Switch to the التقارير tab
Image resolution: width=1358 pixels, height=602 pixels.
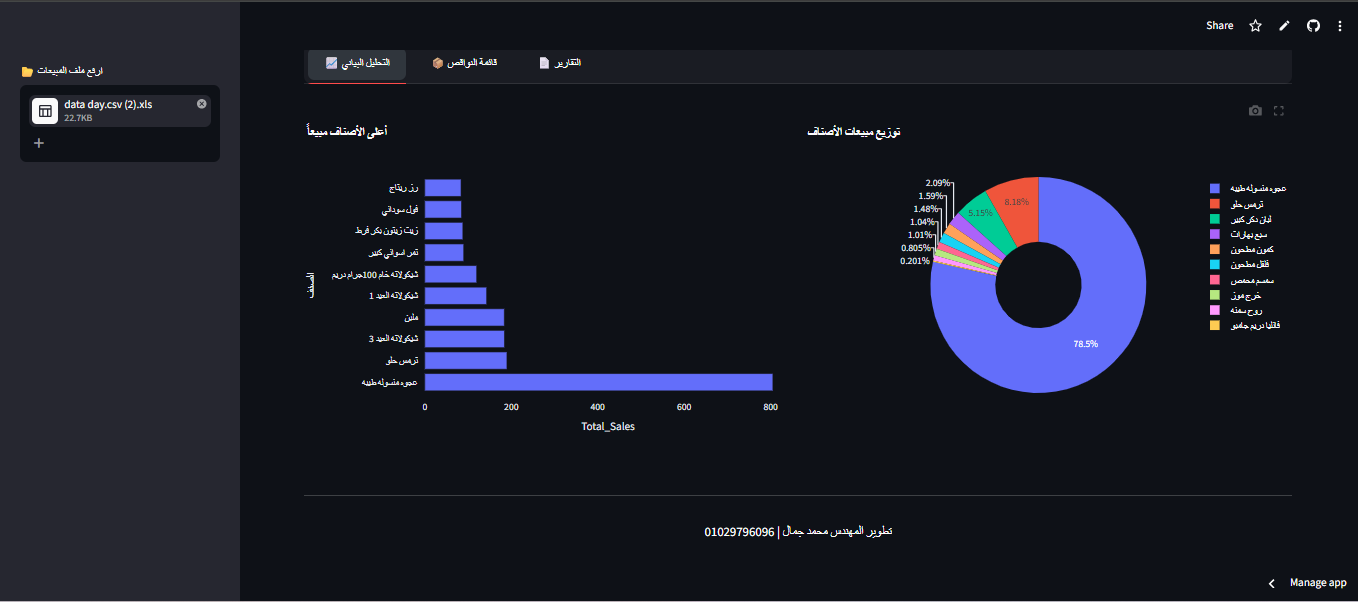560,63
